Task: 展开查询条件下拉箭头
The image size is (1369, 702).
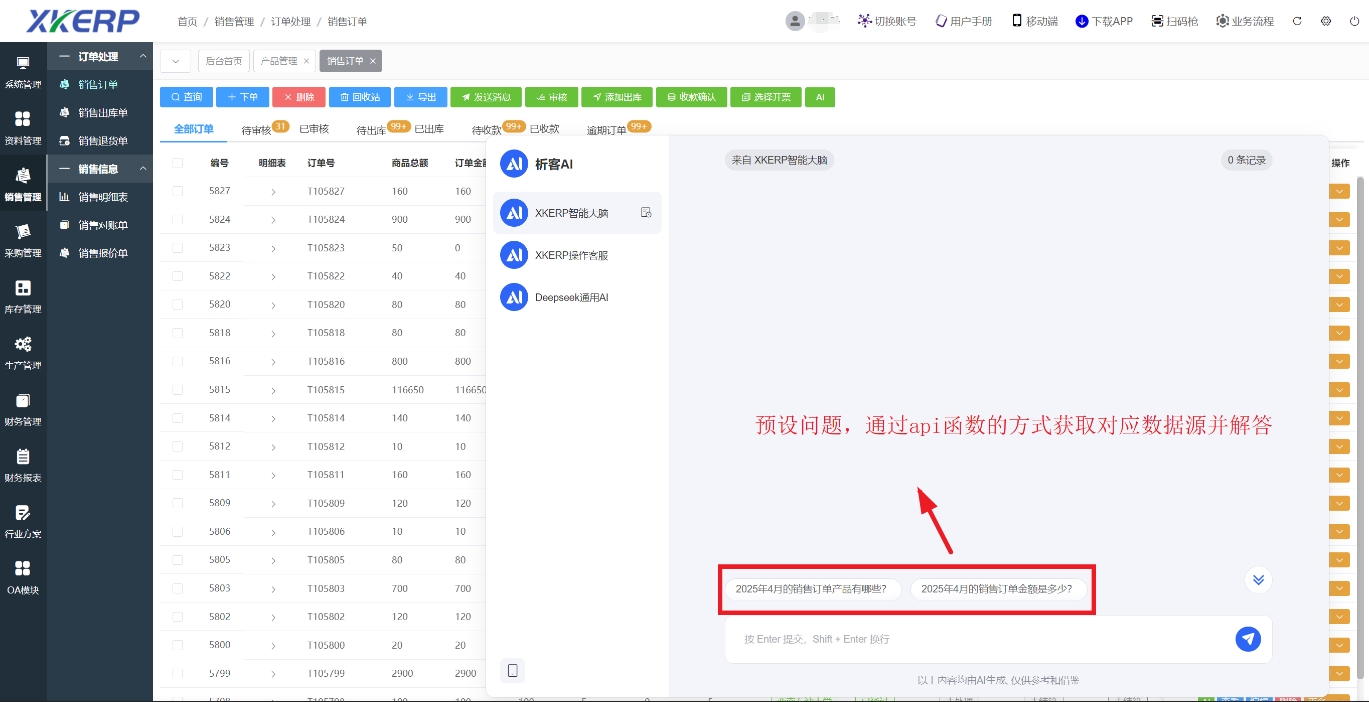Action: (x=175, y=60)
